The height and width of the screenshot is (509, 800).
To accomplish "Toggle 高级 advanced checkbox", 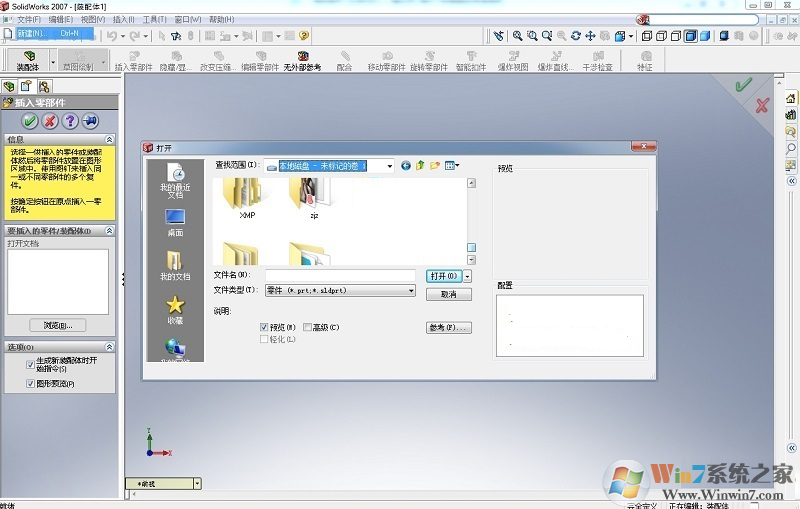I will [307, 327].
